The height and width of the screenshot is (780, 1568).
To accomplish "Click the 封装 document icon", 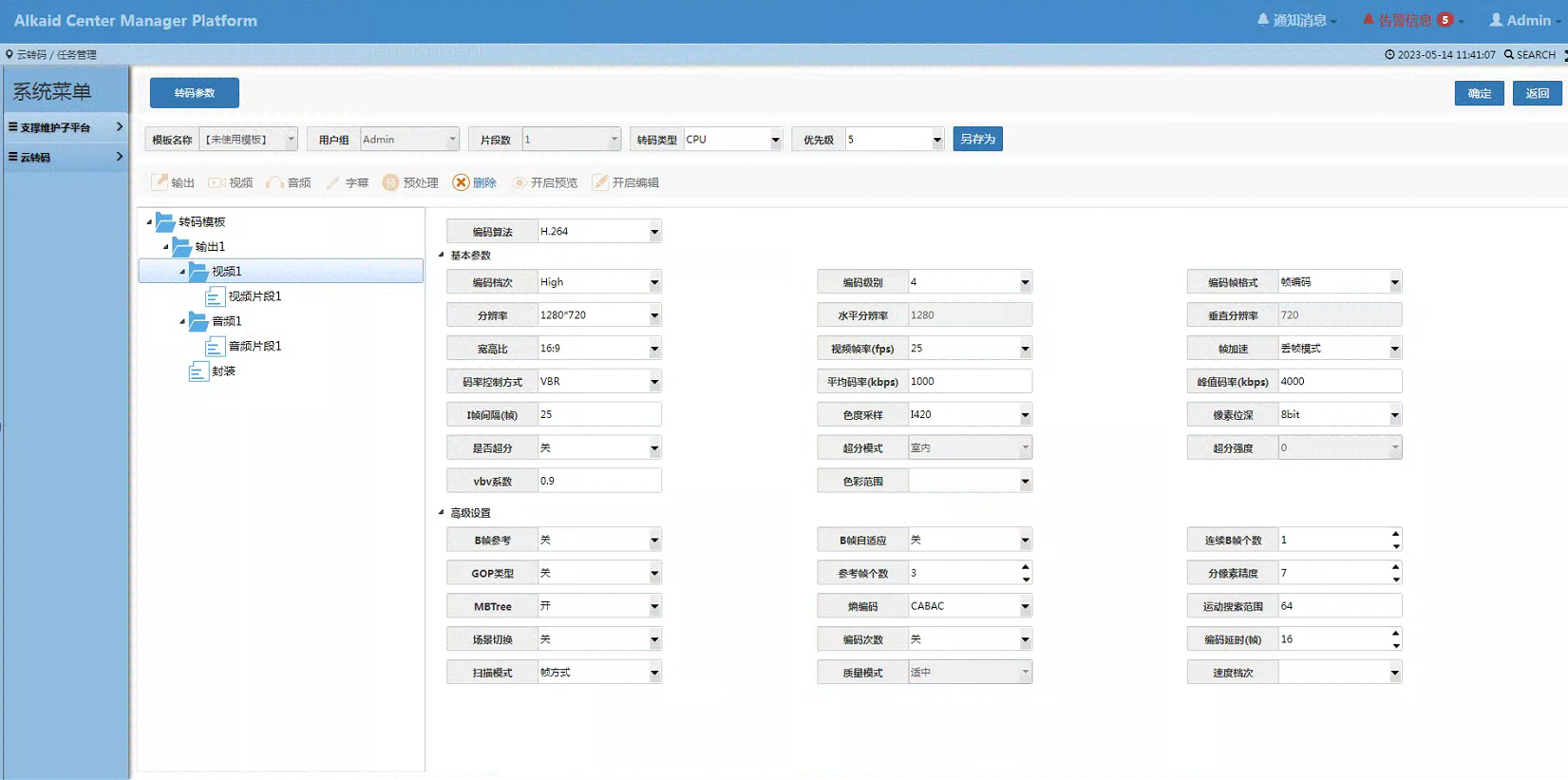I will pos(198,371).
